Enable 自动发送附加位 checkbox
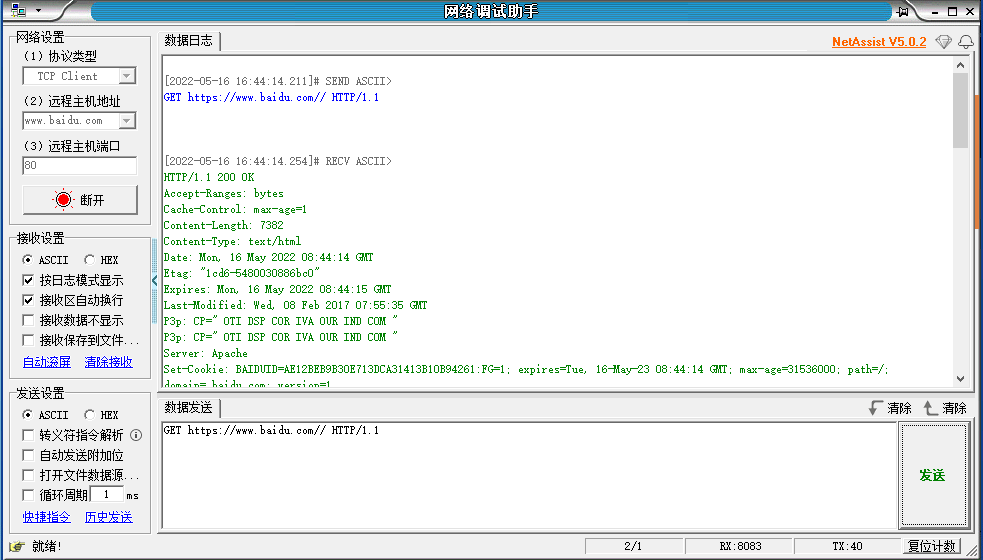Image resolution: width=983 pixels, height=560 pixels. pos(28,455)
